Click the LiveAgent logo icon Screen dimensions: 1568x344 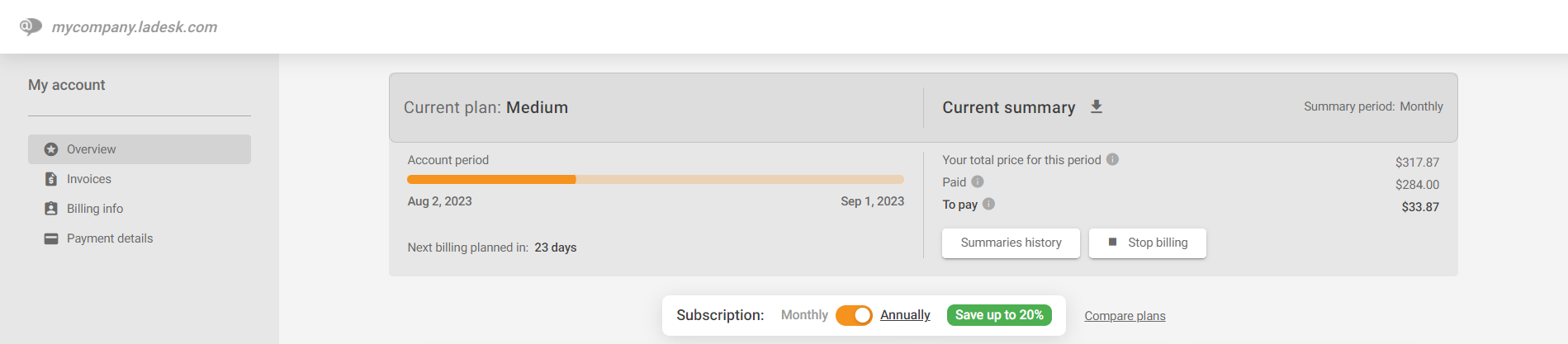click(31, 26)
